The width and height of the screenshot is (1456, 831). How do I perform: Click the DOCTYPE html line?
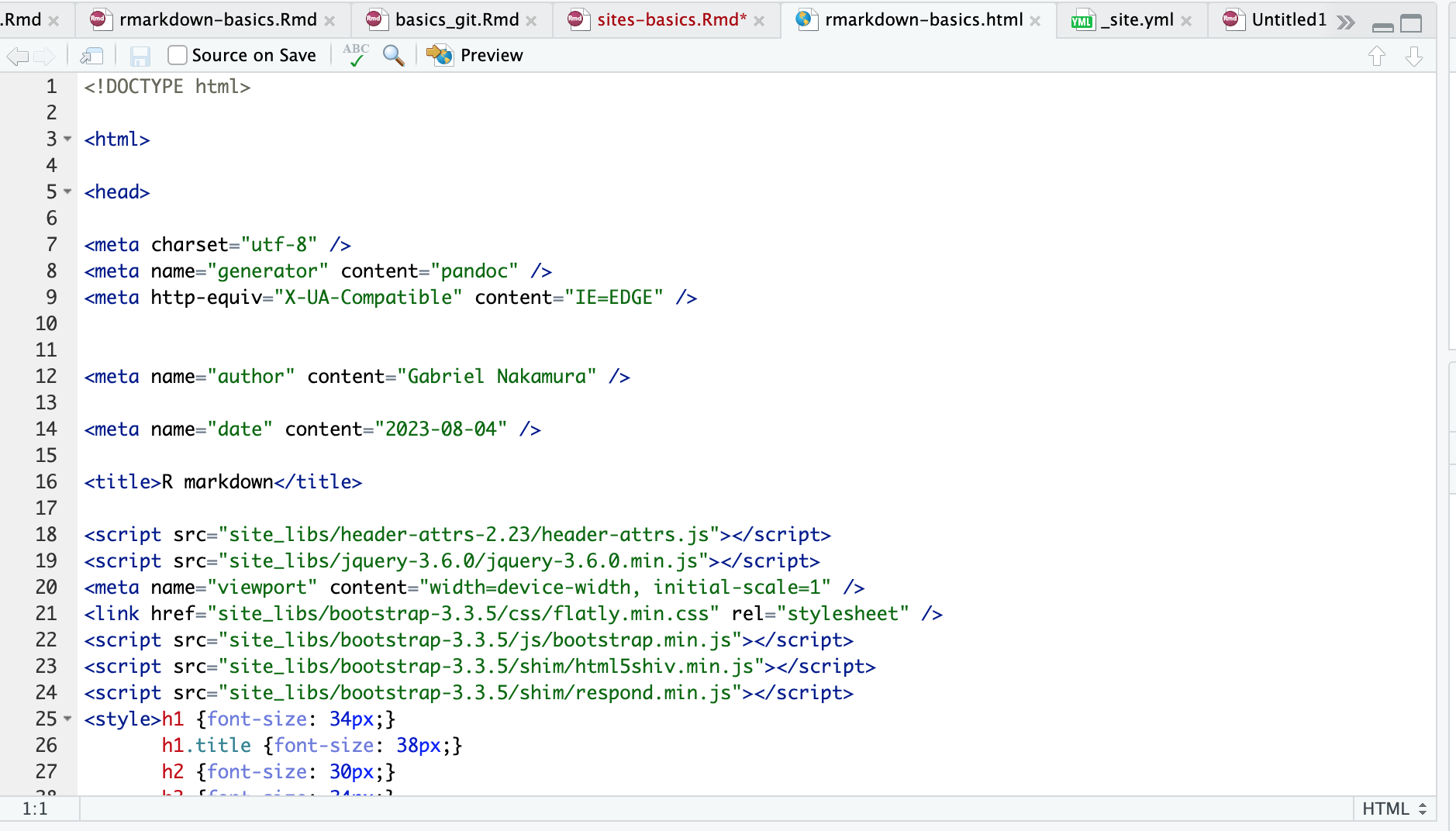pyautogui.click(x=167, y=87)
